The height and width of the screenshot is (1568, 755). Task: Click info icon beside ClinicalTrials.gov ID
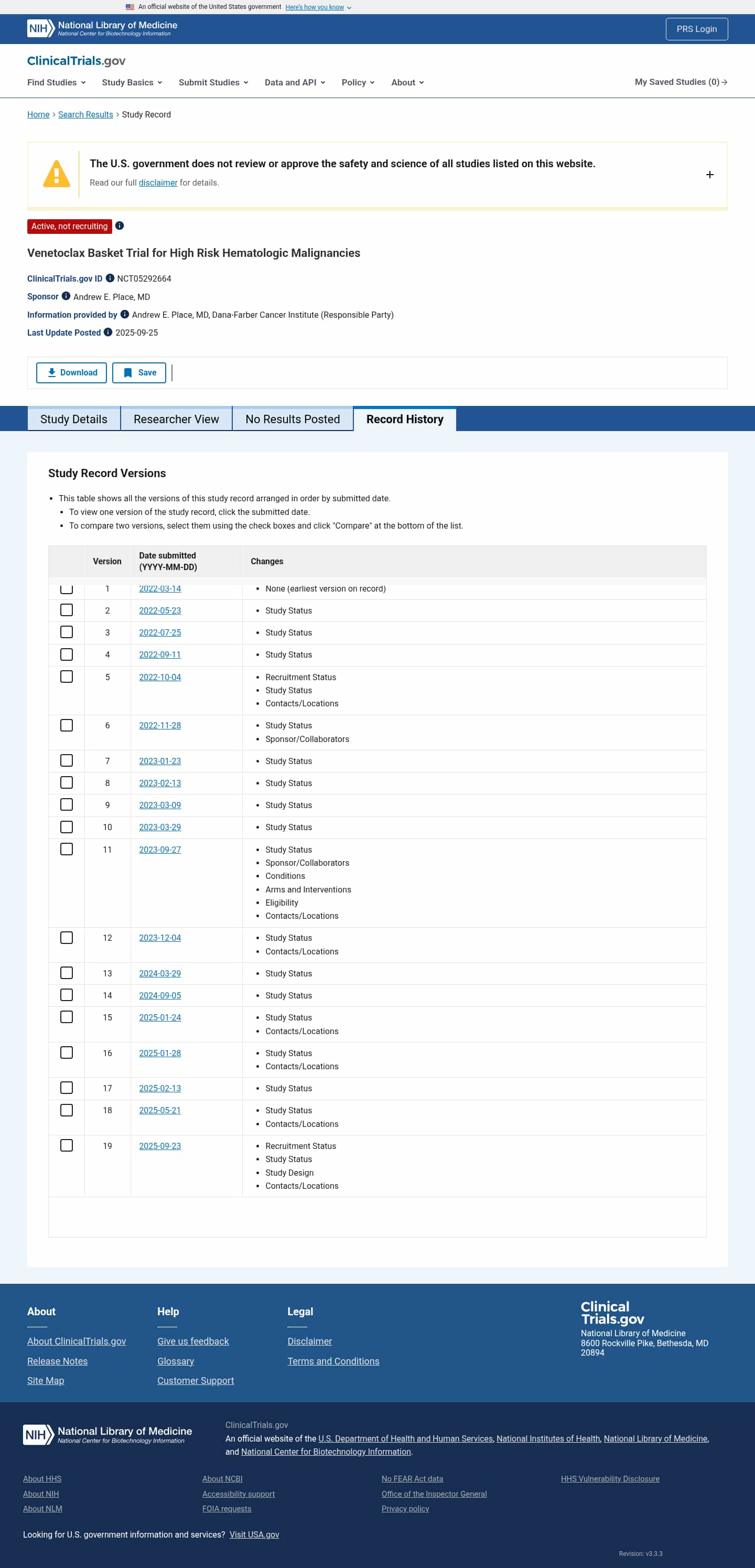pyautogui.click(x=110, y=278)
